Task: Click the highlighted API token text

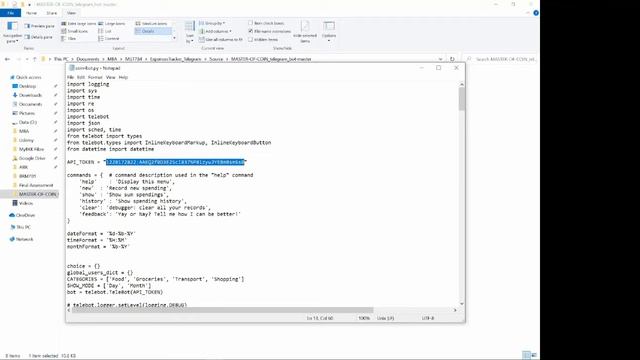Action: pos(175,162)
